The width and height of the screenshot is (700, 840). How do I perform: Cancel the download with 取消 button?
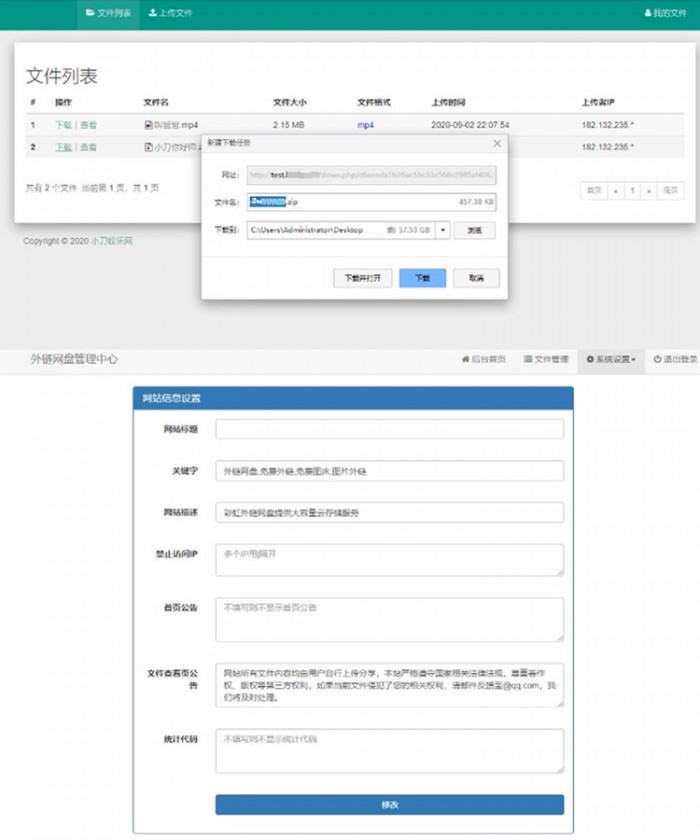click(476, 278)
